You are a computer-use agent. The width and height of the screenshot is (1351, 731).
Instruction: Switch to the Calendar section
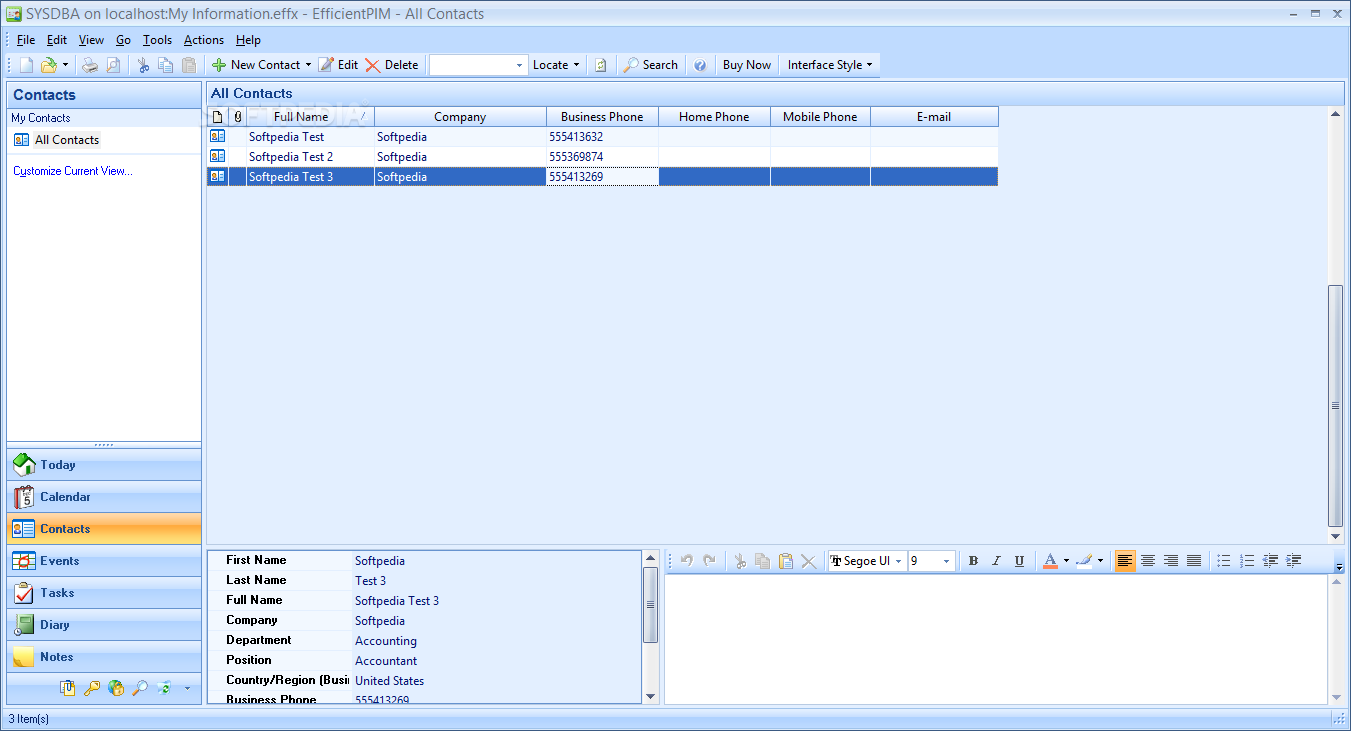click(104, 497)
